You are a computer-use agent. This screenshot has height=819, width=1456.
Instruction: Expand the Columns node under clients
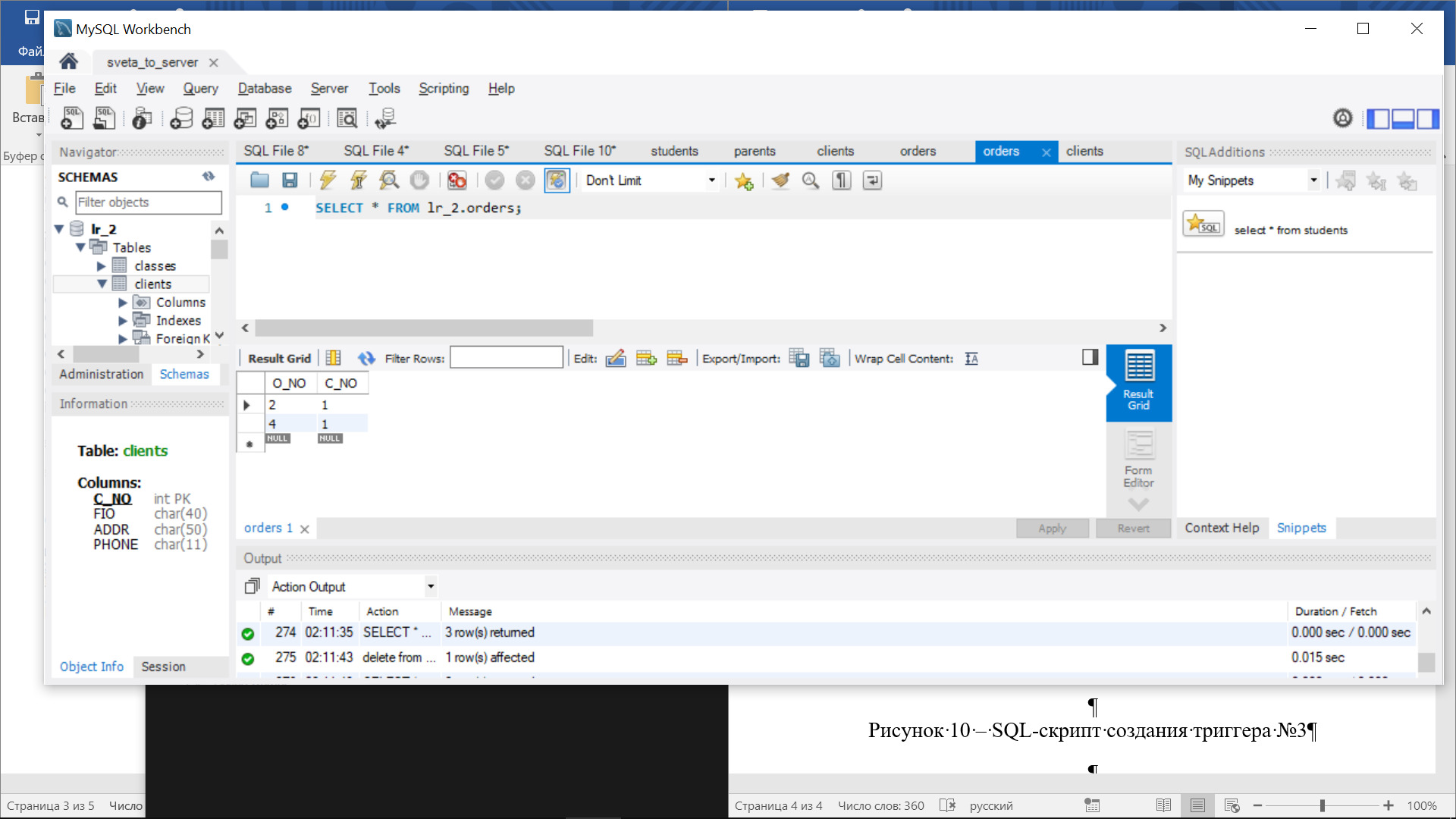[123, 303]
